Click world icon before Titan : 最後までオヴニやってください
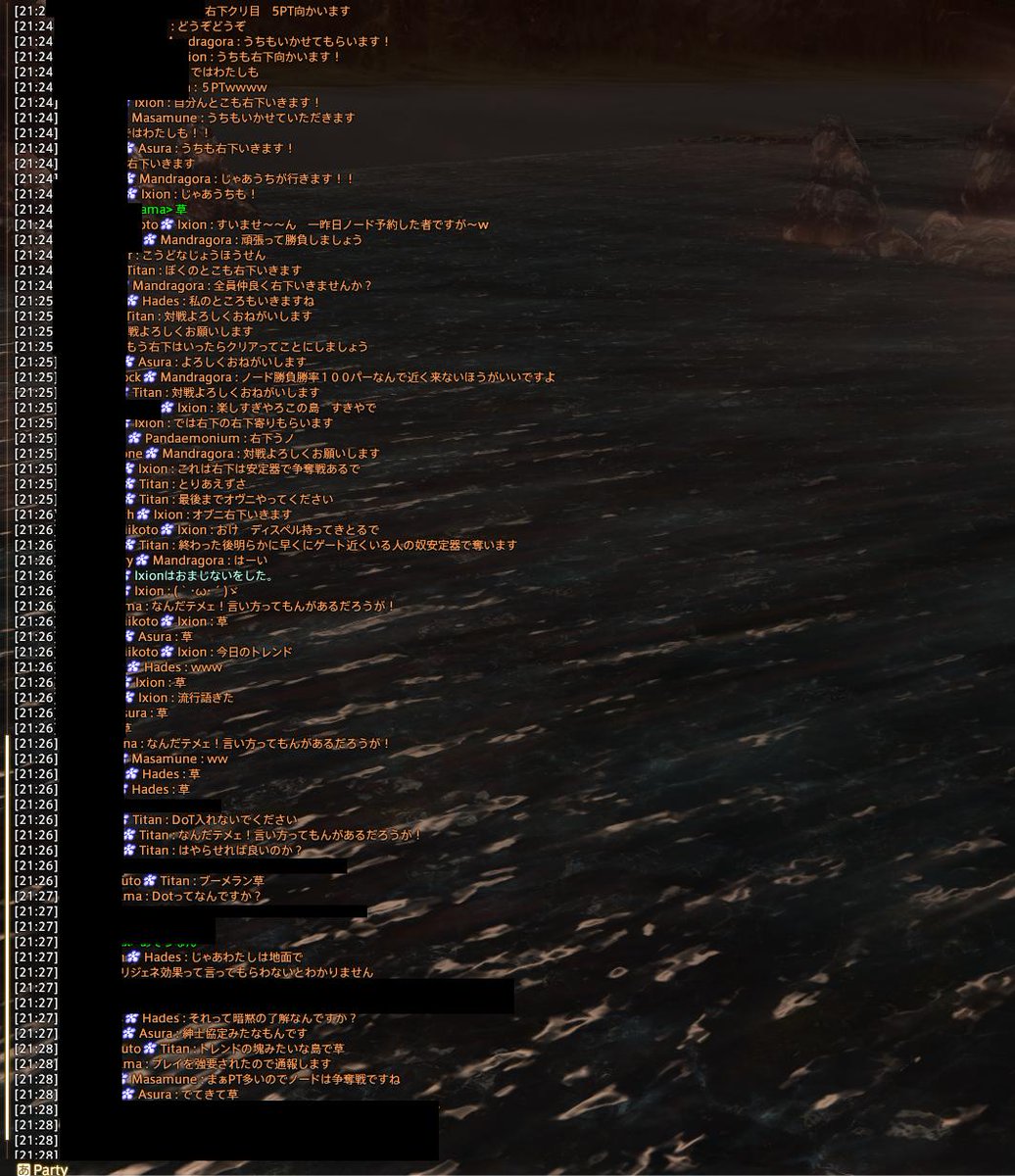The height and width of the screenshot is (1176, 1015). 131,500
